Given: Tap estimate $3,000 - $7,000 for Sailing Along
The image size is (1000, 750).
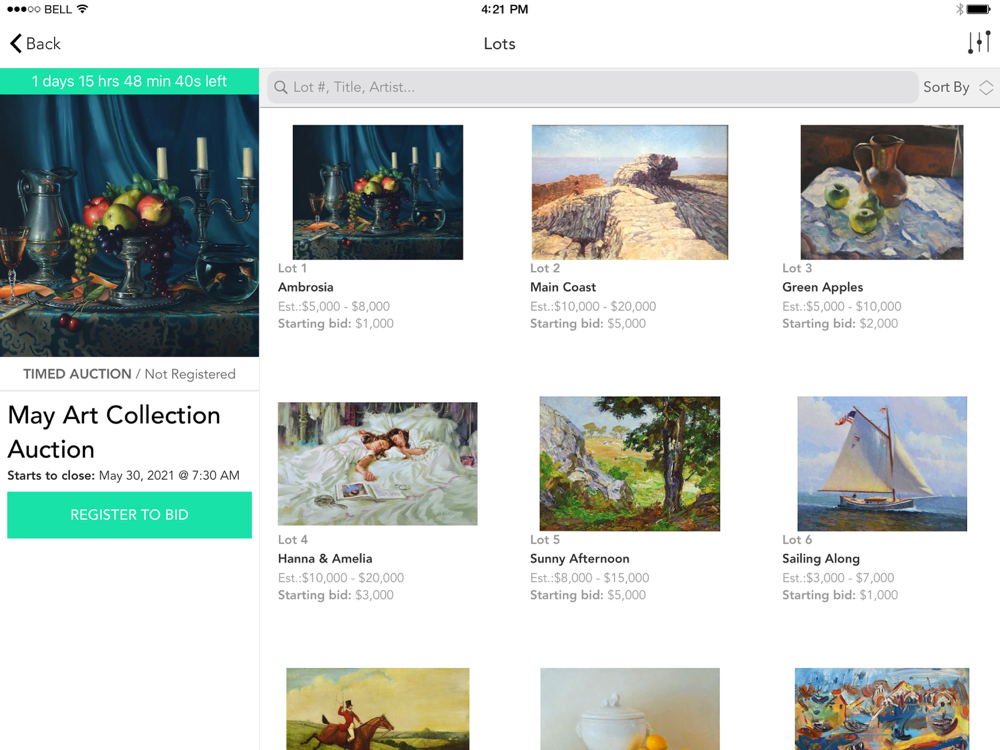Looking at the screenshot, I should (838, 578).
